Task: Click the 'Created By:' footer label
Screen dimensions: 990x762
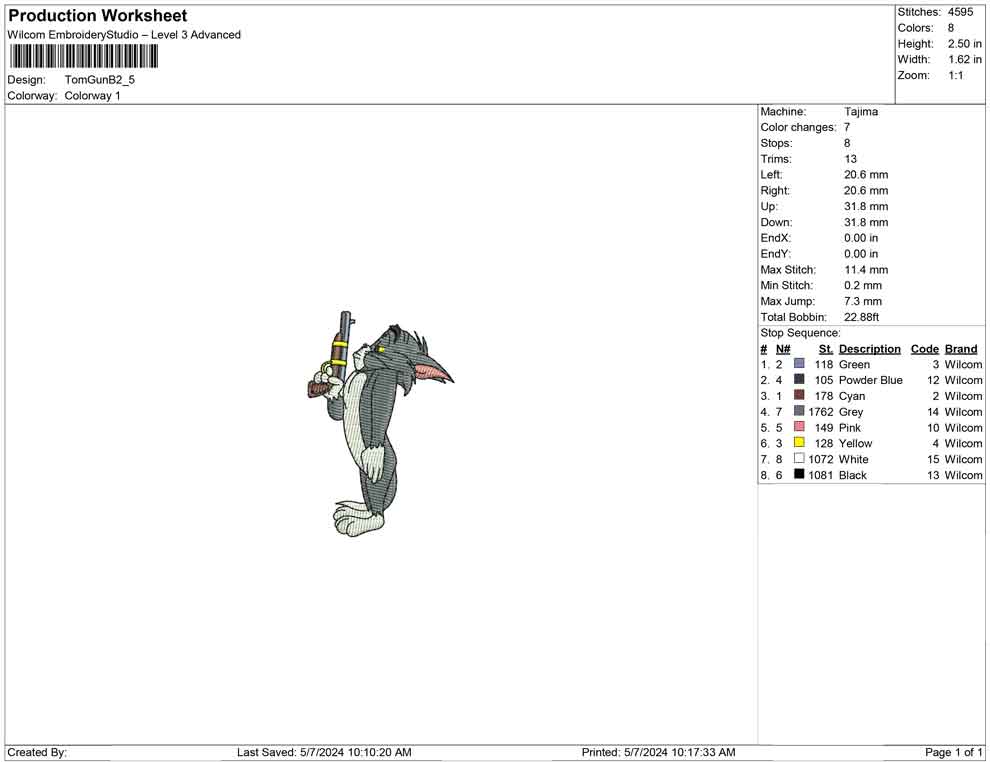Action: click(x=37, y=752)
